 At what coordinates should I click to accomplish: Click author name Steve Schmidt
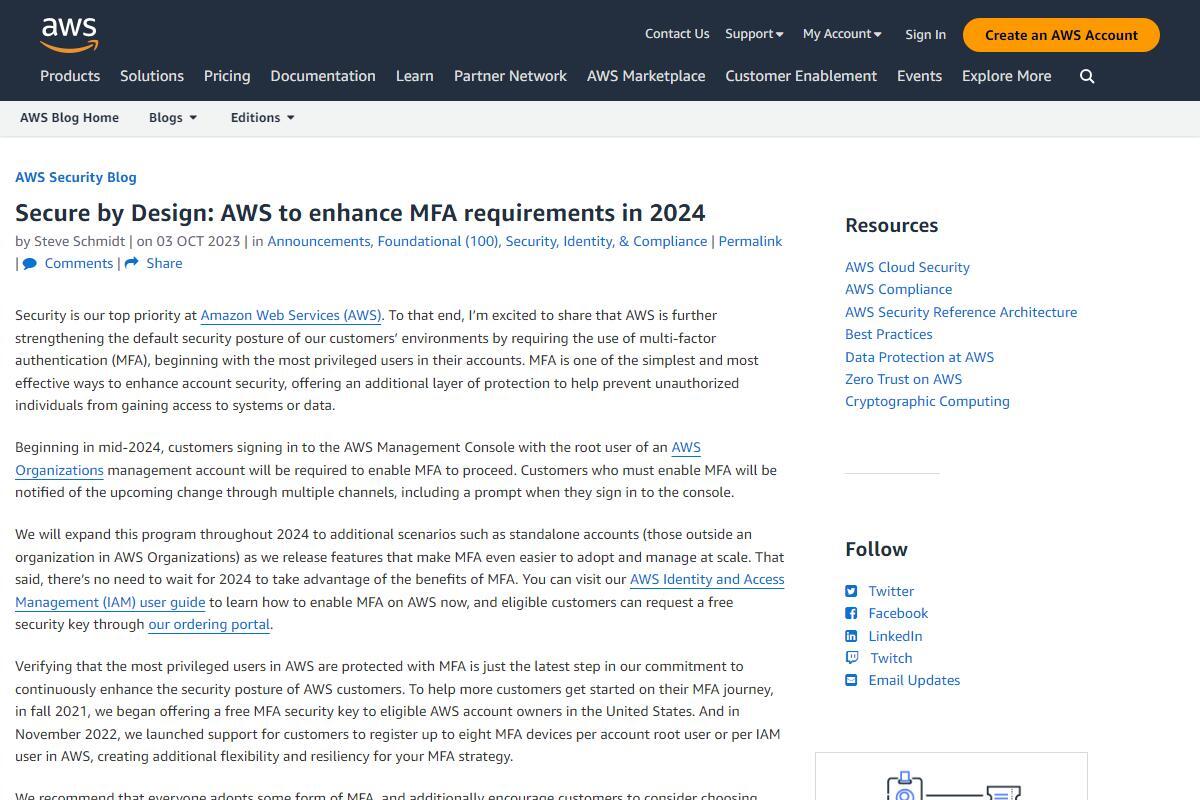pyautogui.click(x=80, y=241)
